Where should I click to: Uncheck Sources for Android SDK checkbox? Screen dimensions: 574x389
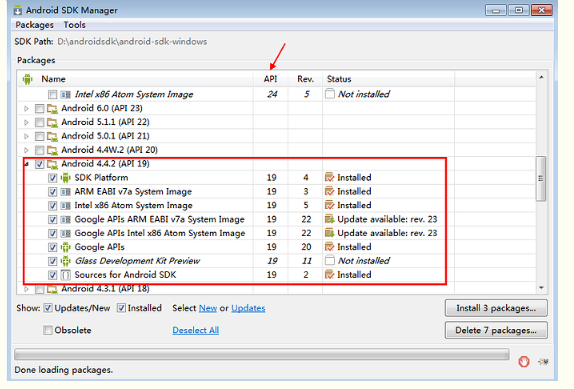pos(53,275)
